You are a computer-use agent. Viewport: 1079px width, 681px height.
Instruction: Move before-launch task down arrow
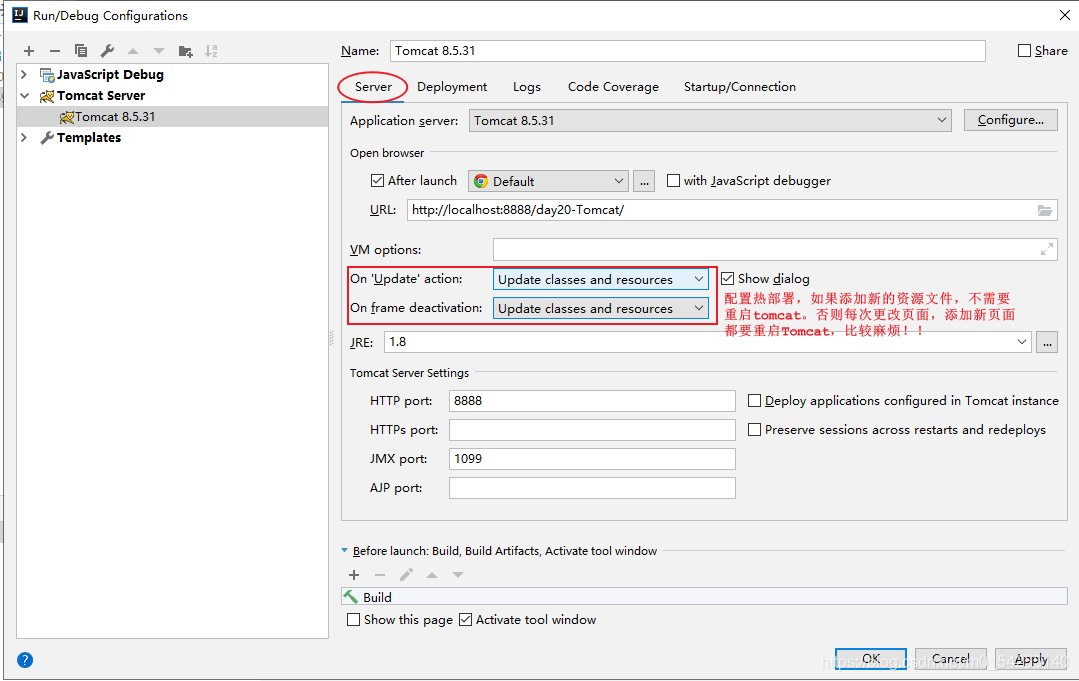(x=458, y=575)
